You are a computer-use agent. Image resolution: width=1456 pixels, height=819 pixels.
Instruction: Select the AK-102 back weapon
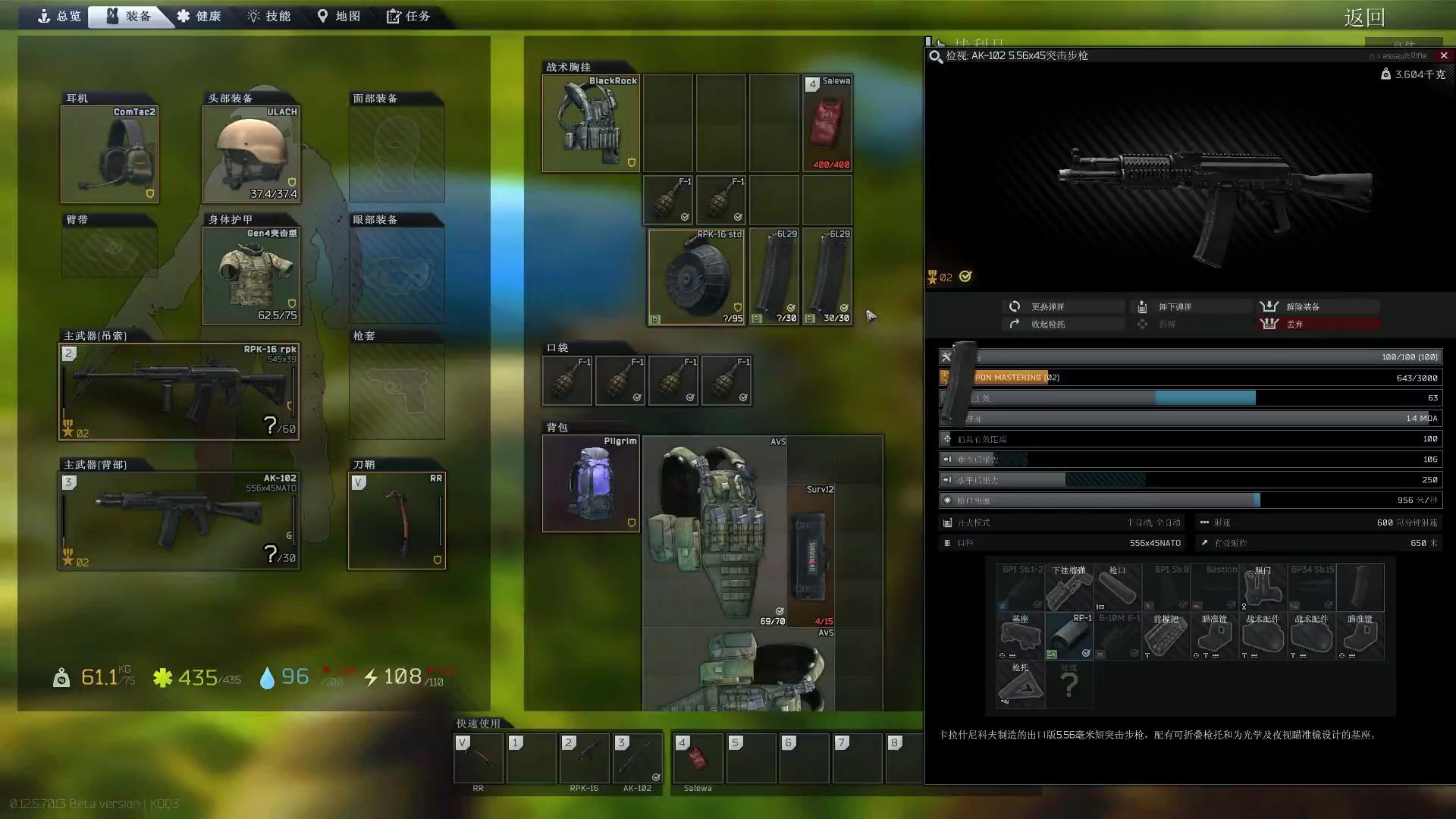click(179, 520)
